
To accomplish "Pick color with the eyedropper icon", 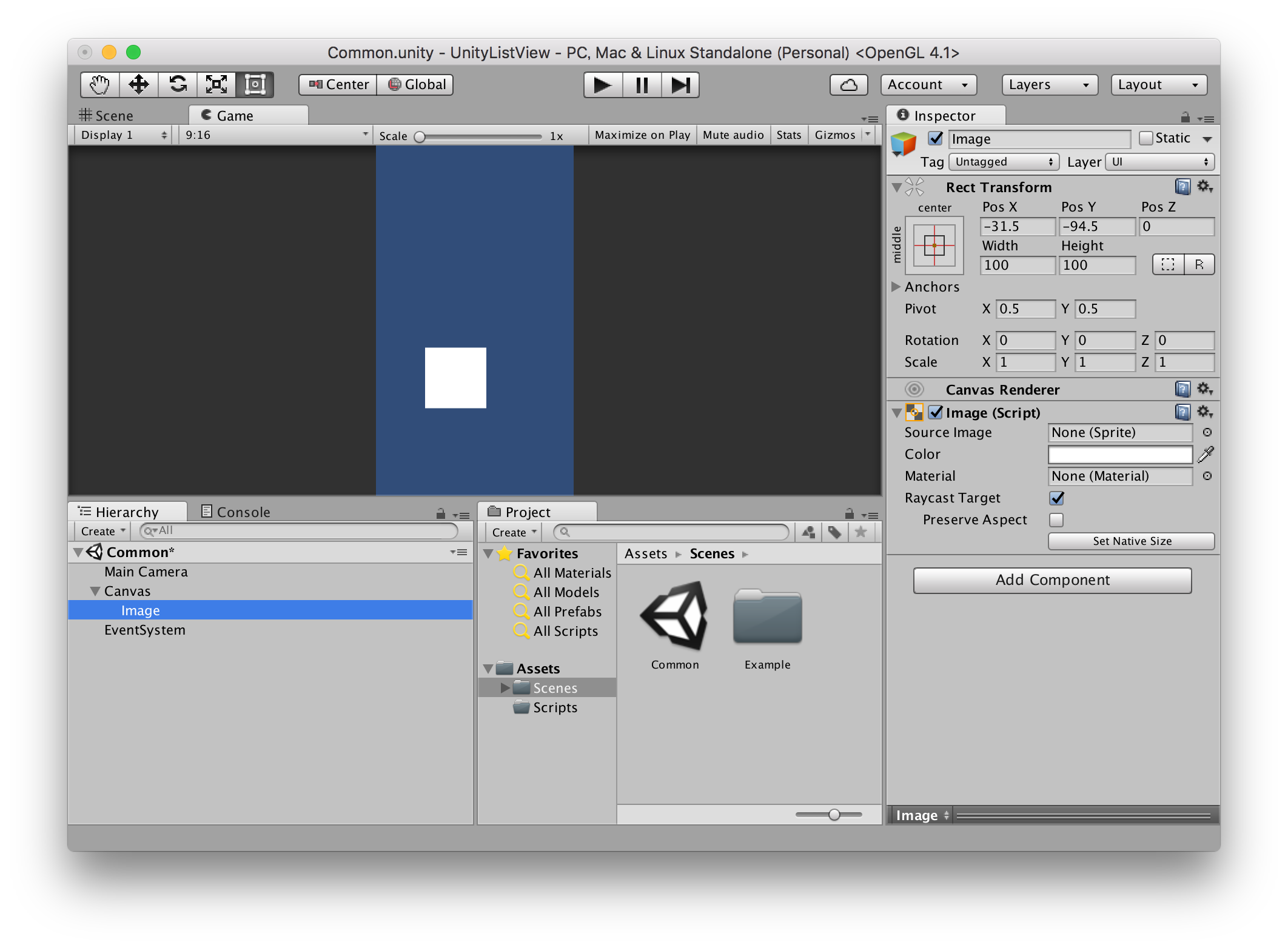I will point(1206,454).
